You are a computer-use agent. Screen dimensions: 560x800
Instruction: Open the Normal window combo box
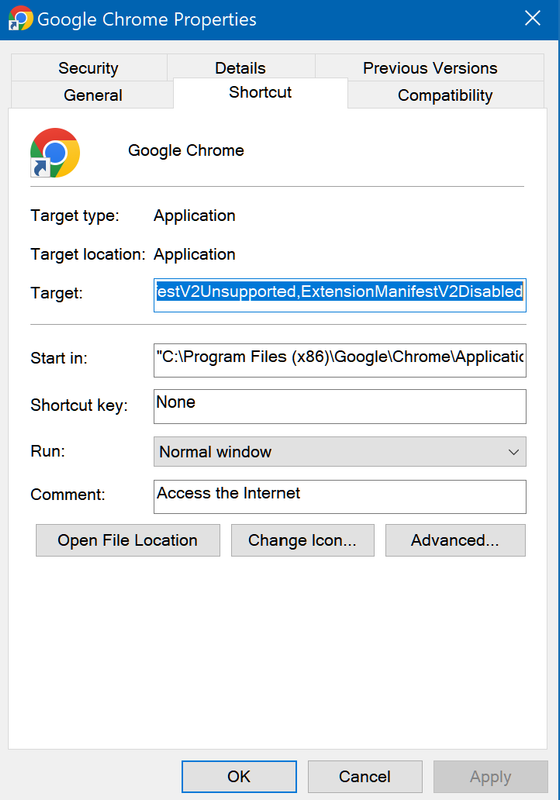pyautogui.click(x=340, y=452)
